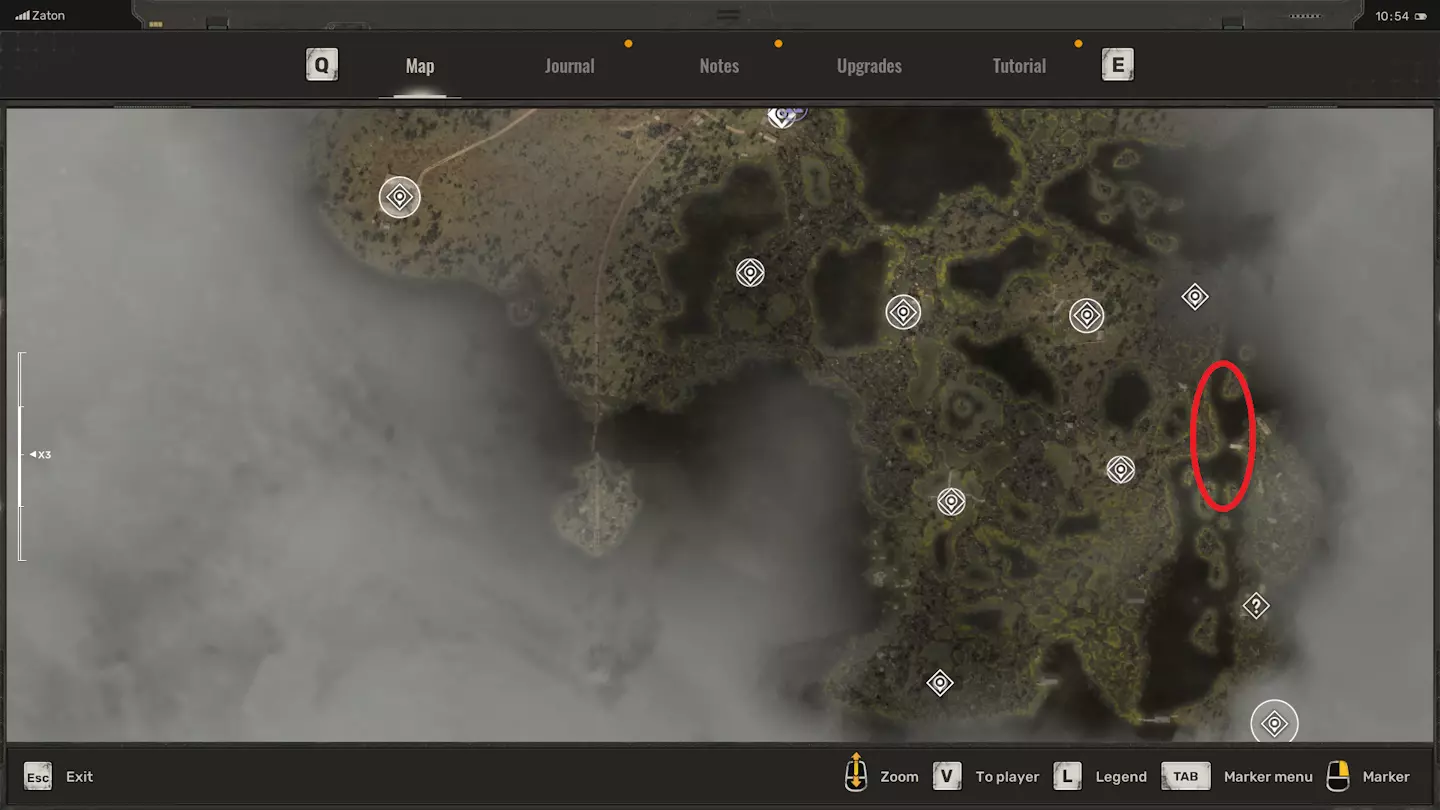Select the uncircled diamond marker near the northeast fog
This screenshot has height=810, width=1440.
(x=1195, y=297)
